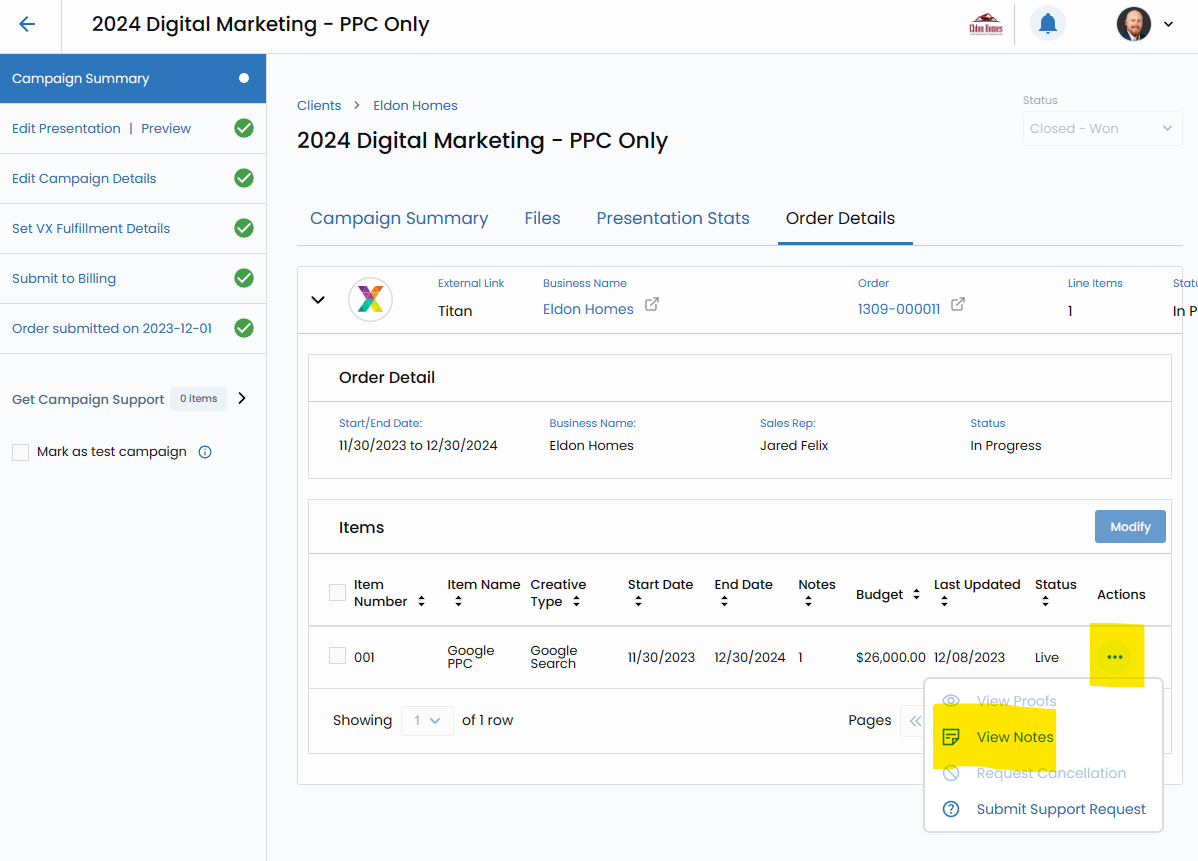Open external link icon beside Eldon Homes
Screen dimensions: 1198x861
tap(651, 305)
